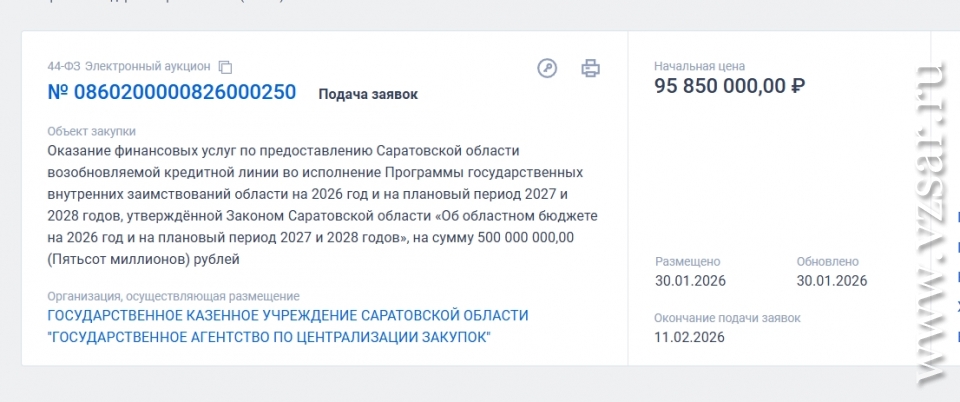The image size is (960, 402).
Task: Click the date under Размещено
Action: 690,280
